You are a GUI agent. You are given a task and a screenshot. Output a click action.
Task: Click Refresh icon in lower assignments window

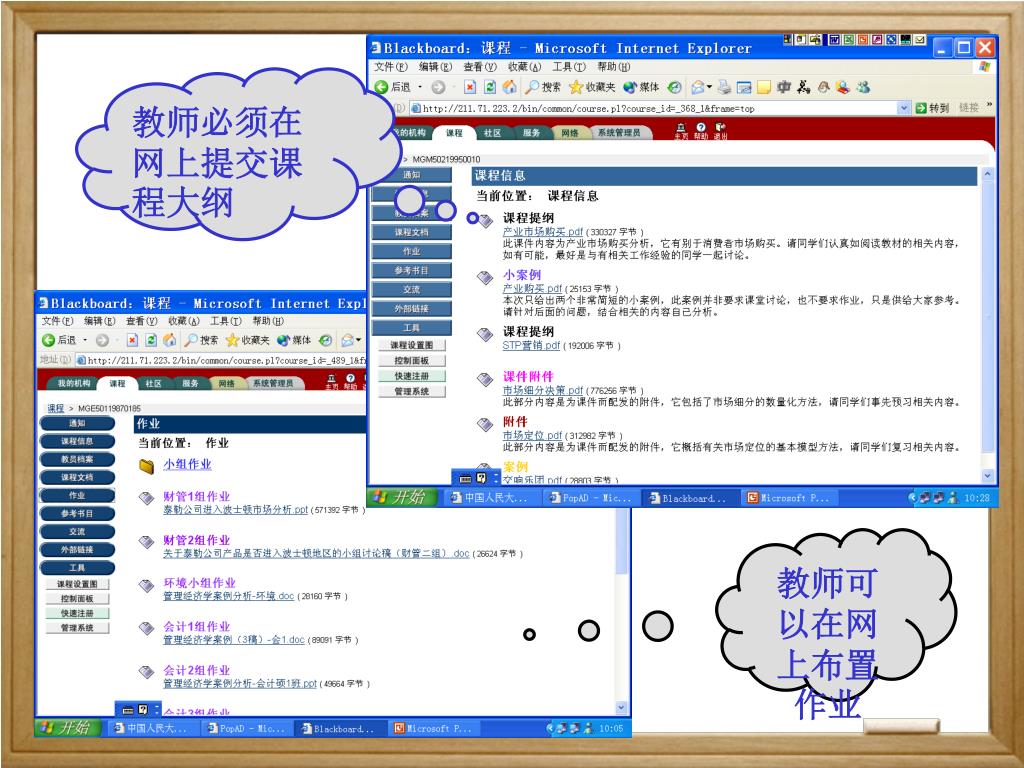(151, 340)
